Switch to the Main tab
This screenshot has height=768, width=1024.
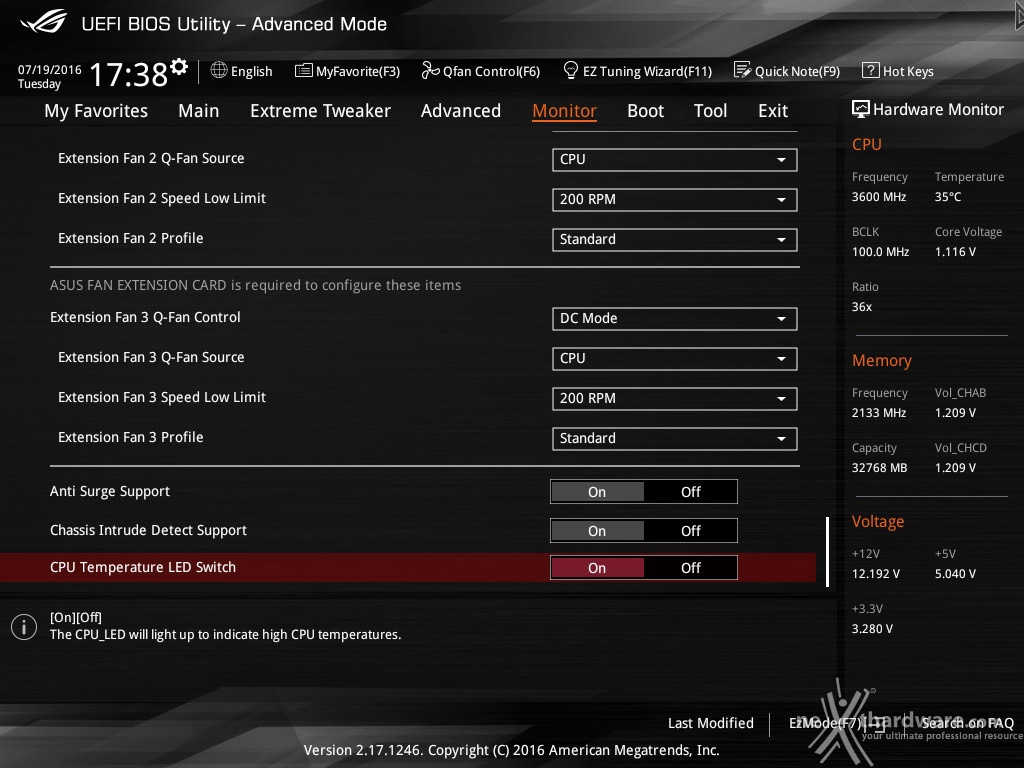point(199,111)
